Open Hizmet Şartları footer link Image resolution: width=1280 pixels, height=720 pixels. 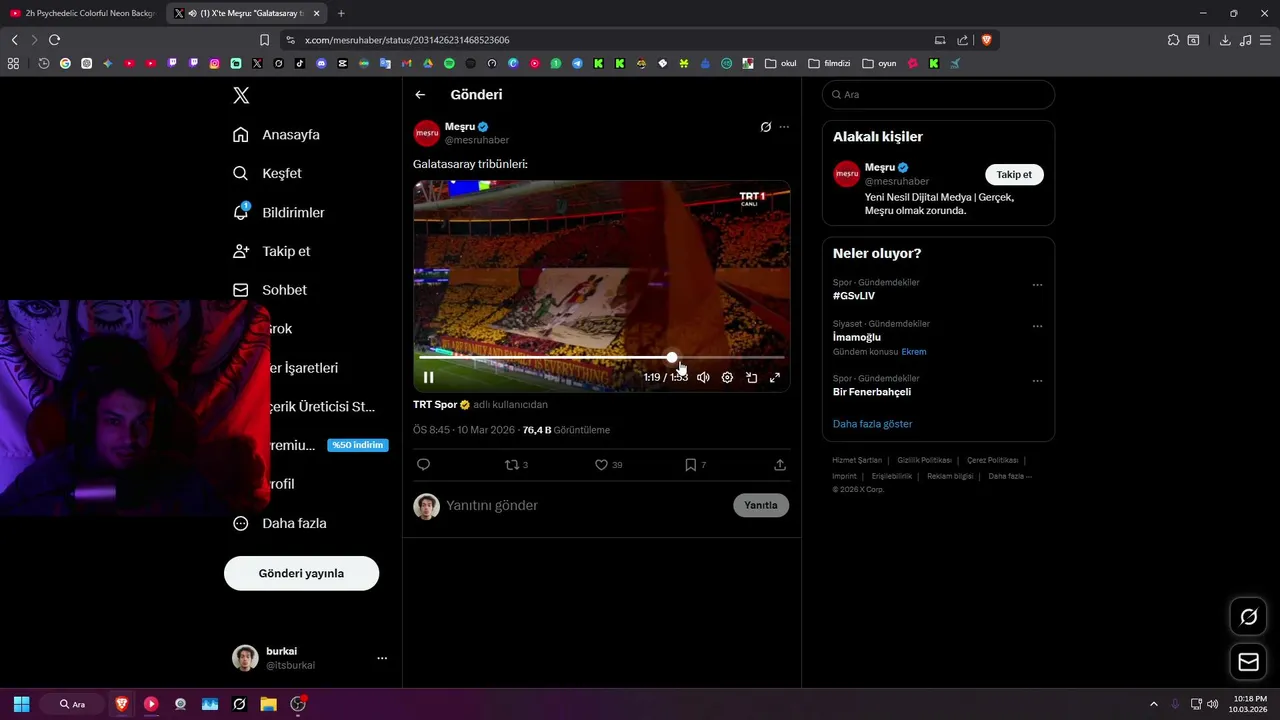coord(857,460)
